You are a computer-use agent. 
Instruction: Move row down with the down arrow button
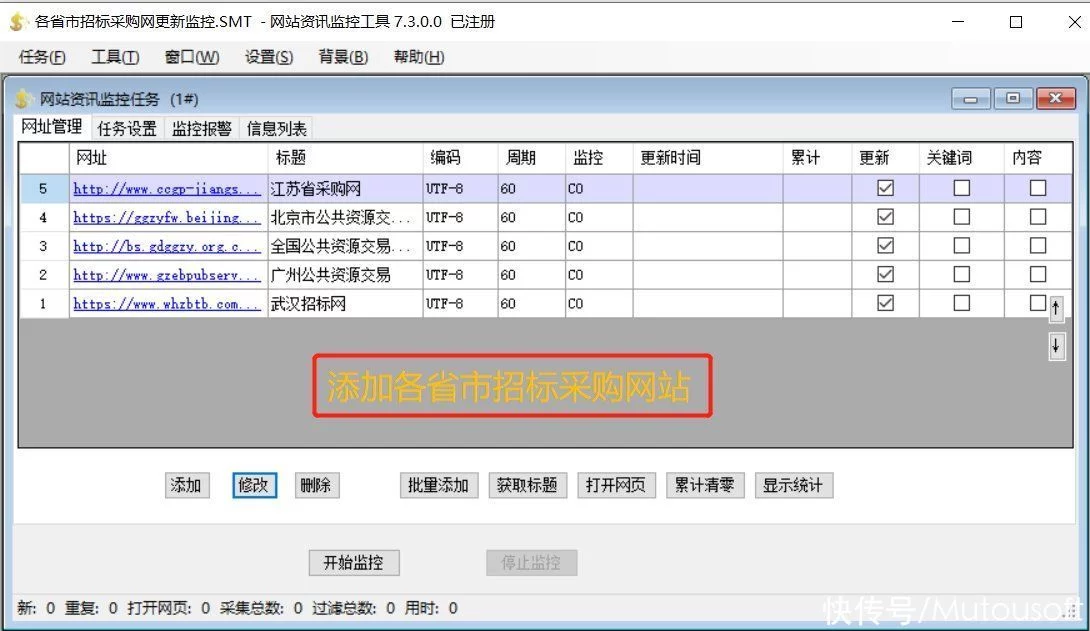tap(1055, 345)
